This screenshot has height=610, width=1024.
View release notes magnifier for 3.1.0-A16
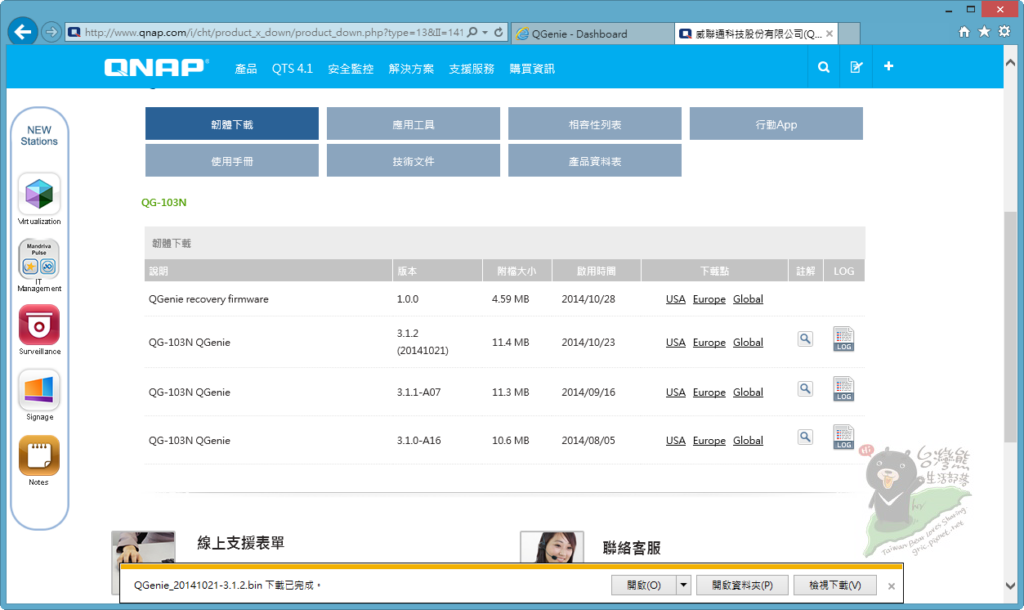click(x=805, y=437)
